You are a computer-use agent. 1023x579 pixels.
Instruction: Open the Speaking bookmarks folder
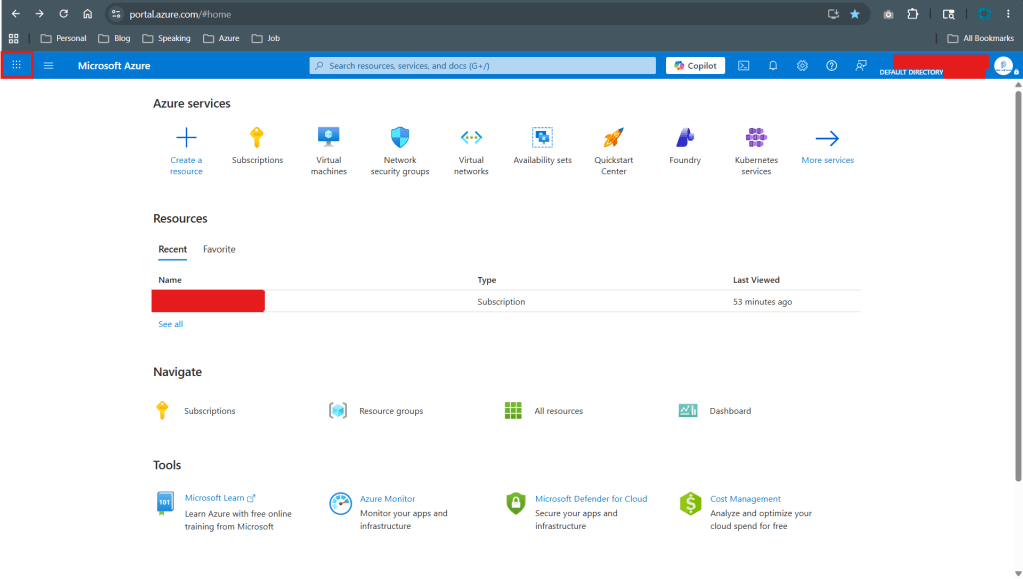point(166,39)
